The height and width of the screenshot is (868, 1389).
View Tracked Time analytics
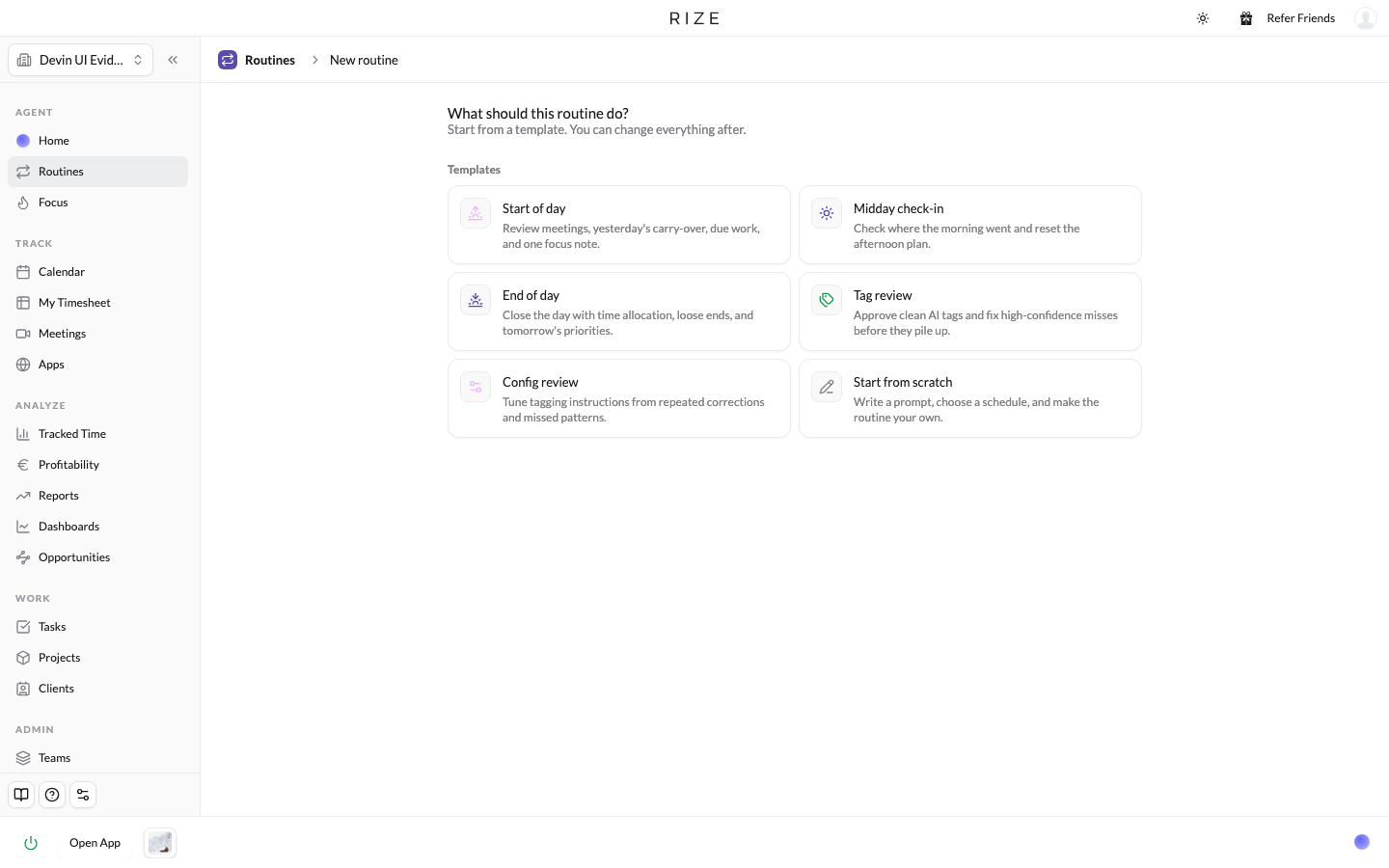pyautogui.click(x=98, y=434)
